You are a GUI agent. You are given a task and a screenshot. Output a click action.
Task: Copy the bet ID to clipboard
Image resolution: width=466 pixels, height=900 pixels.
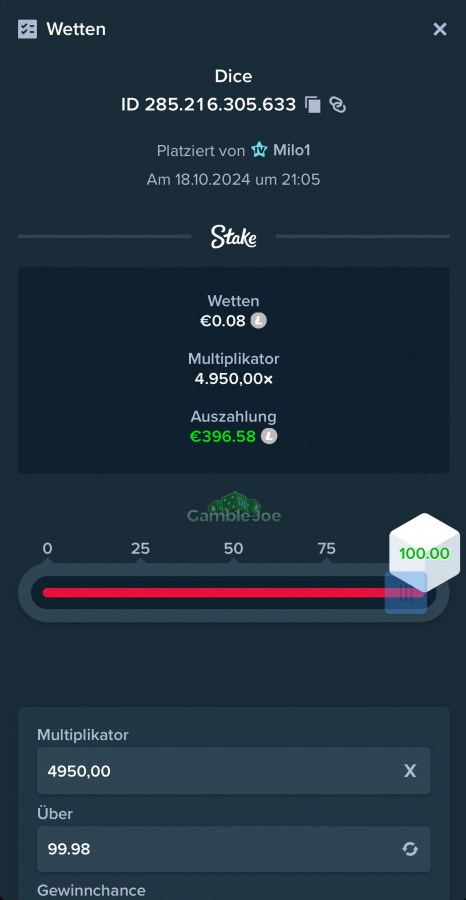[x=313, y=104]
